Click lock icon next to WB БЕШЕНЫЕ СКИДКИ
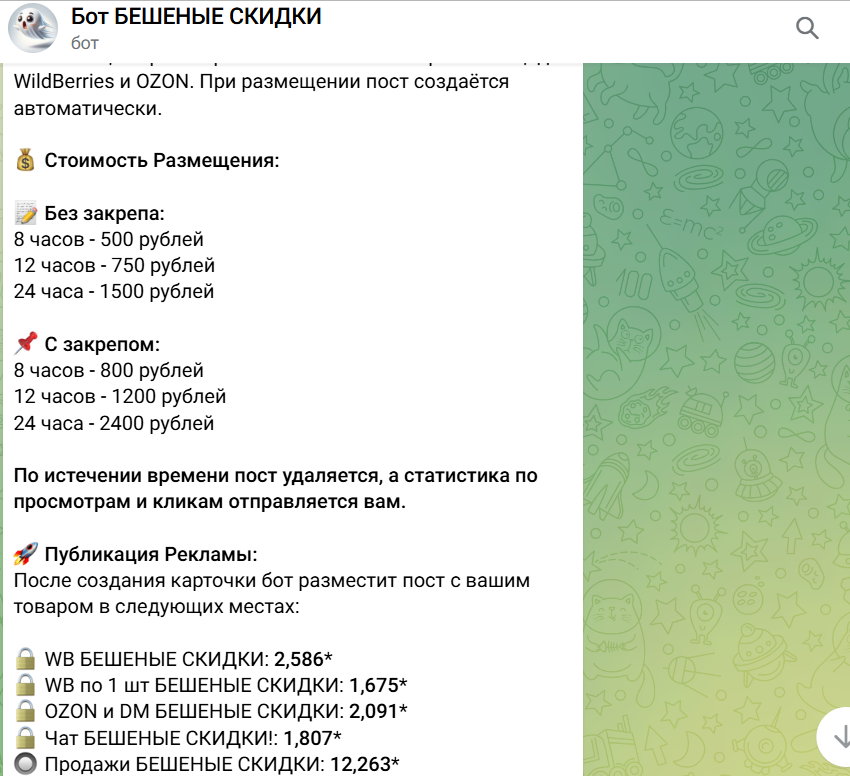 point(26,659)
